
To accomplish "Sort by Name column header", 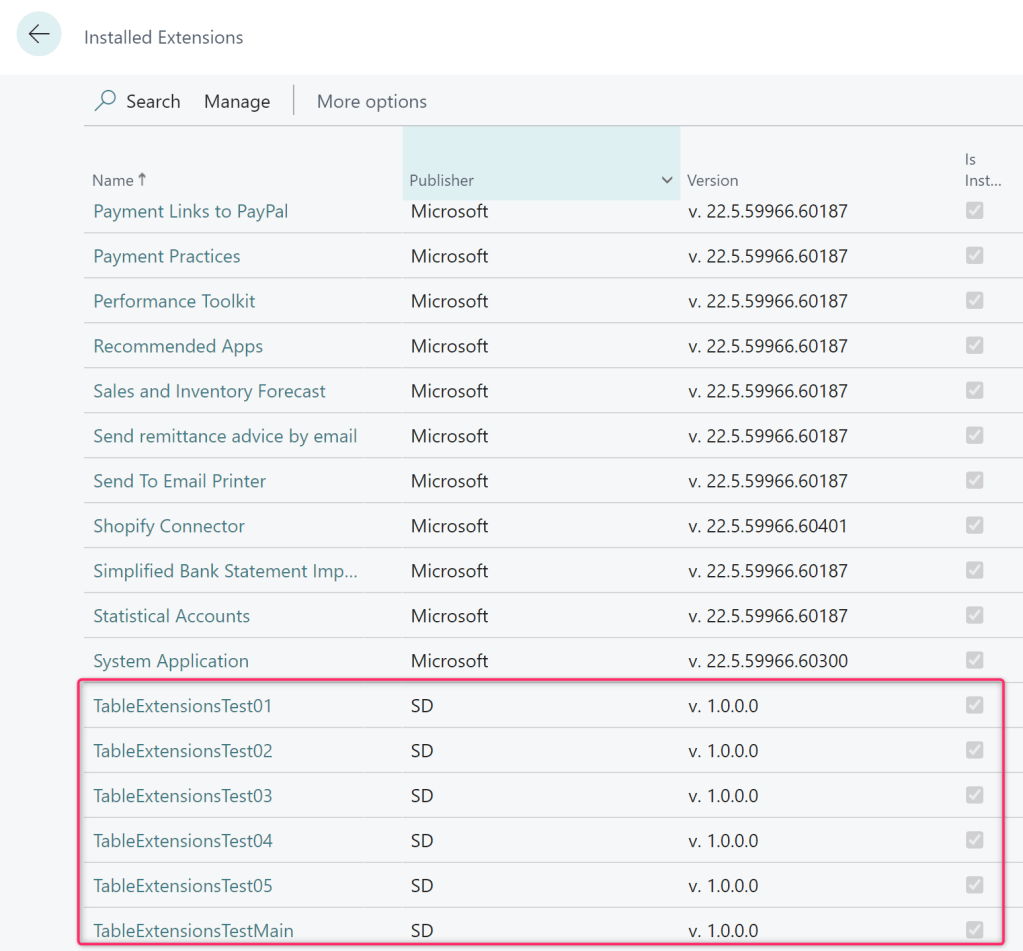I will [x=113, y=180].
